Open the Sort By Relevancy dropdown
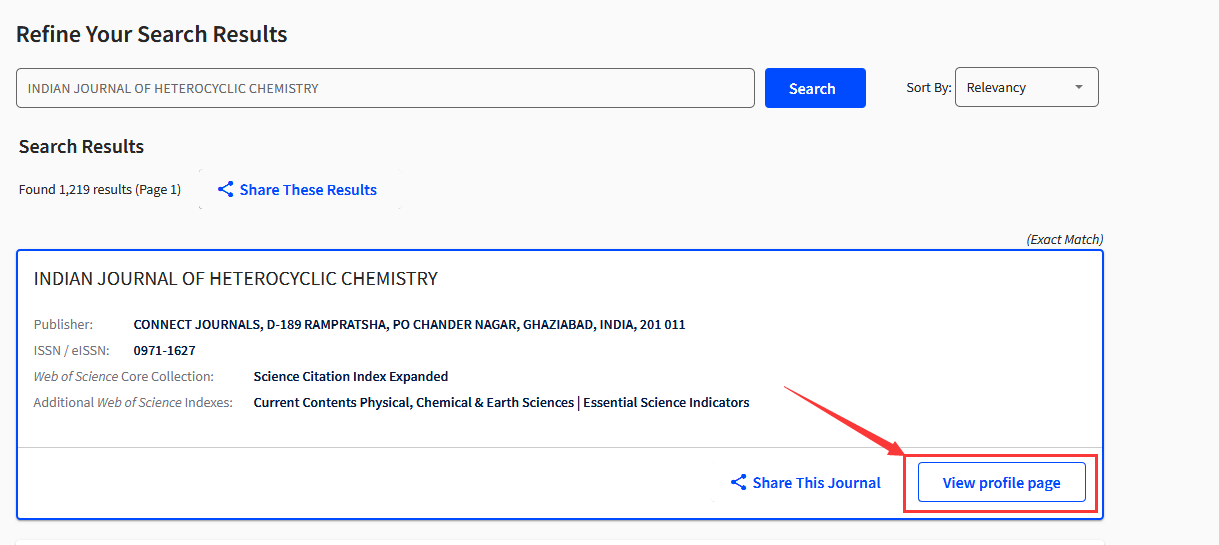The height and width of the screenshot is (545, 1219). (1027, 87)
